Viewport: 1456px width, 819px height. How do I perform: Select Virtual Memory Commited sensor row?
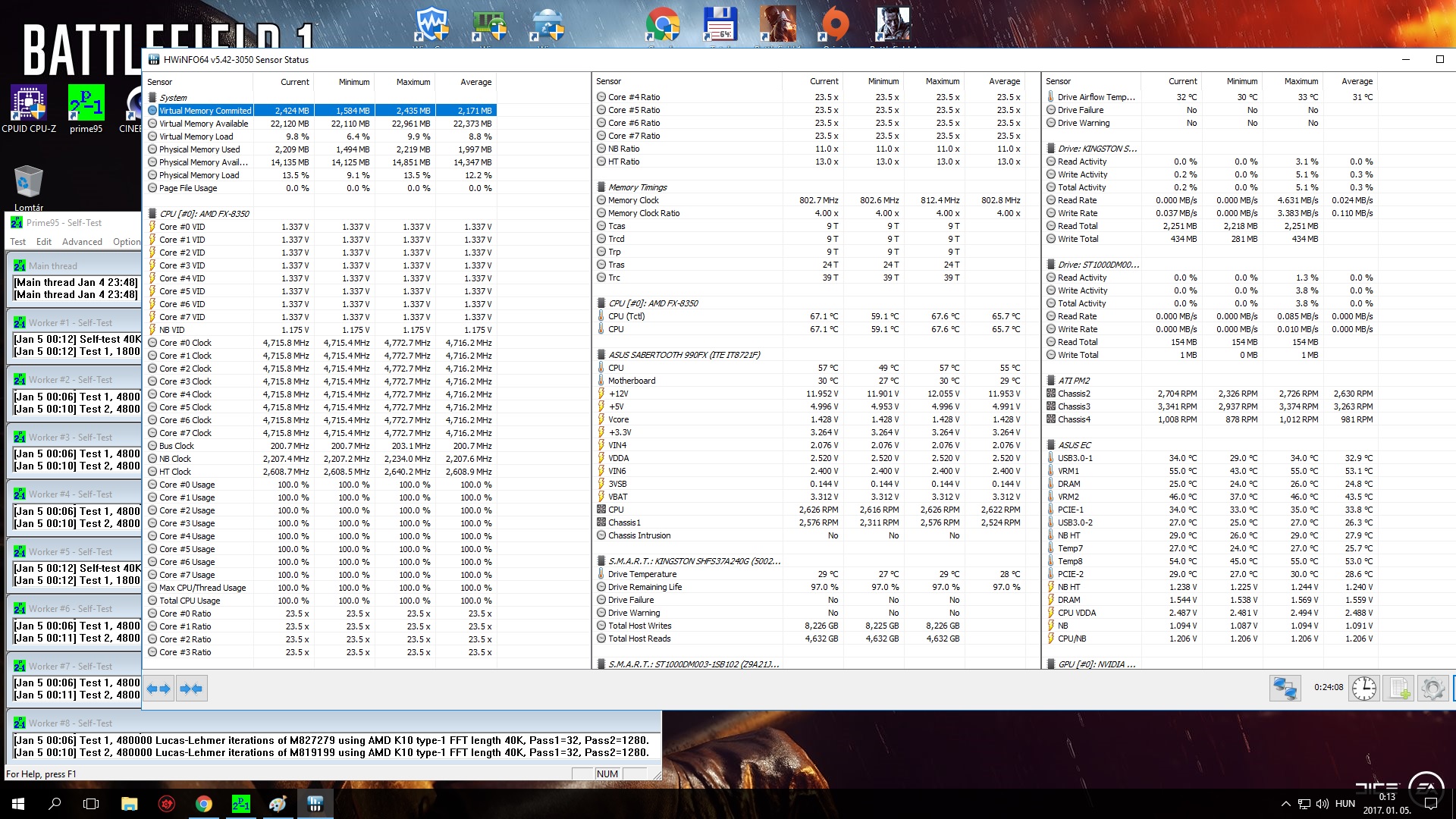[205, 111]
